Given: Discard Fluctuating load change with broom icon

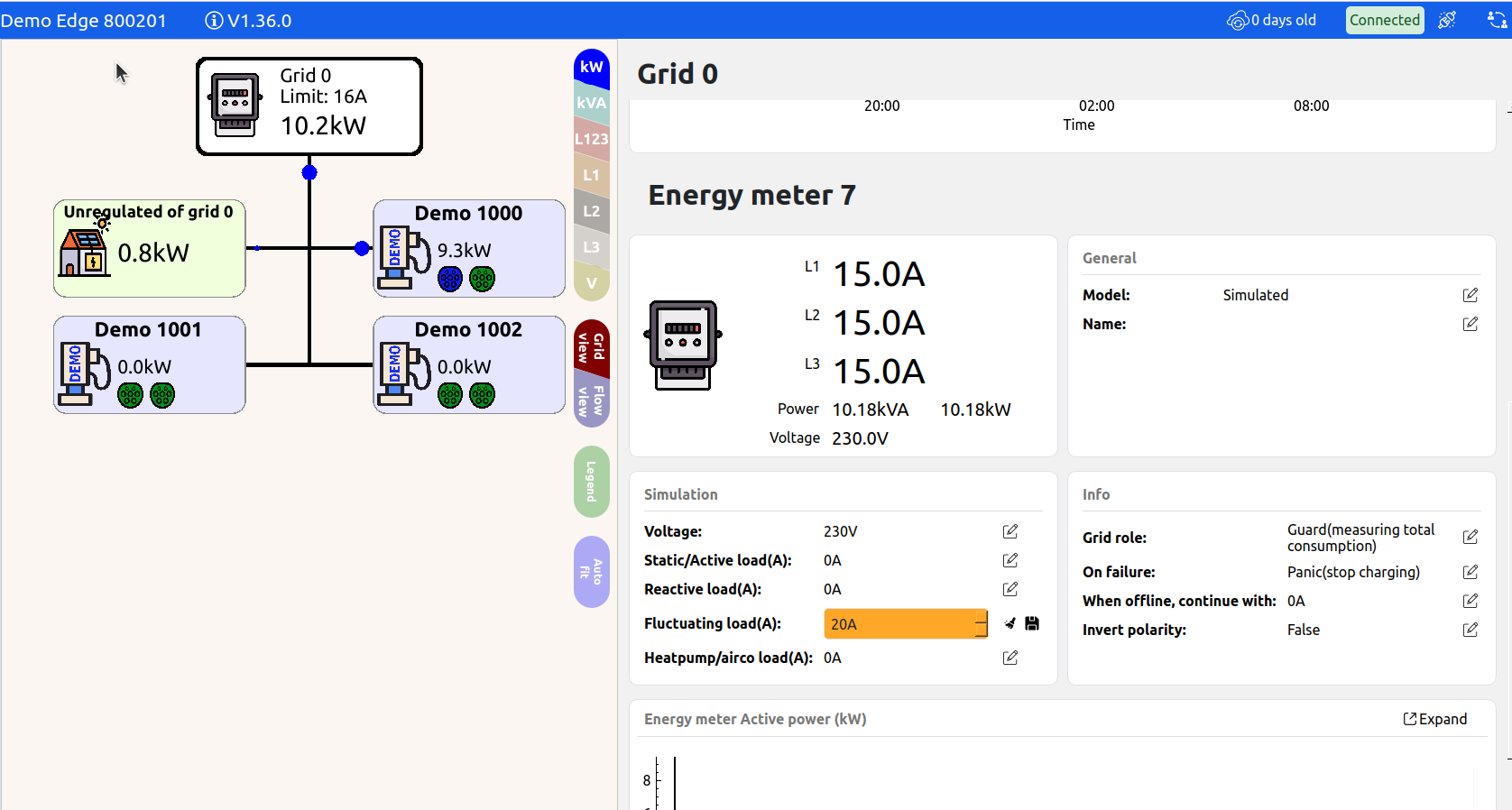Looking at the screenshot, I should point(1010,623).
